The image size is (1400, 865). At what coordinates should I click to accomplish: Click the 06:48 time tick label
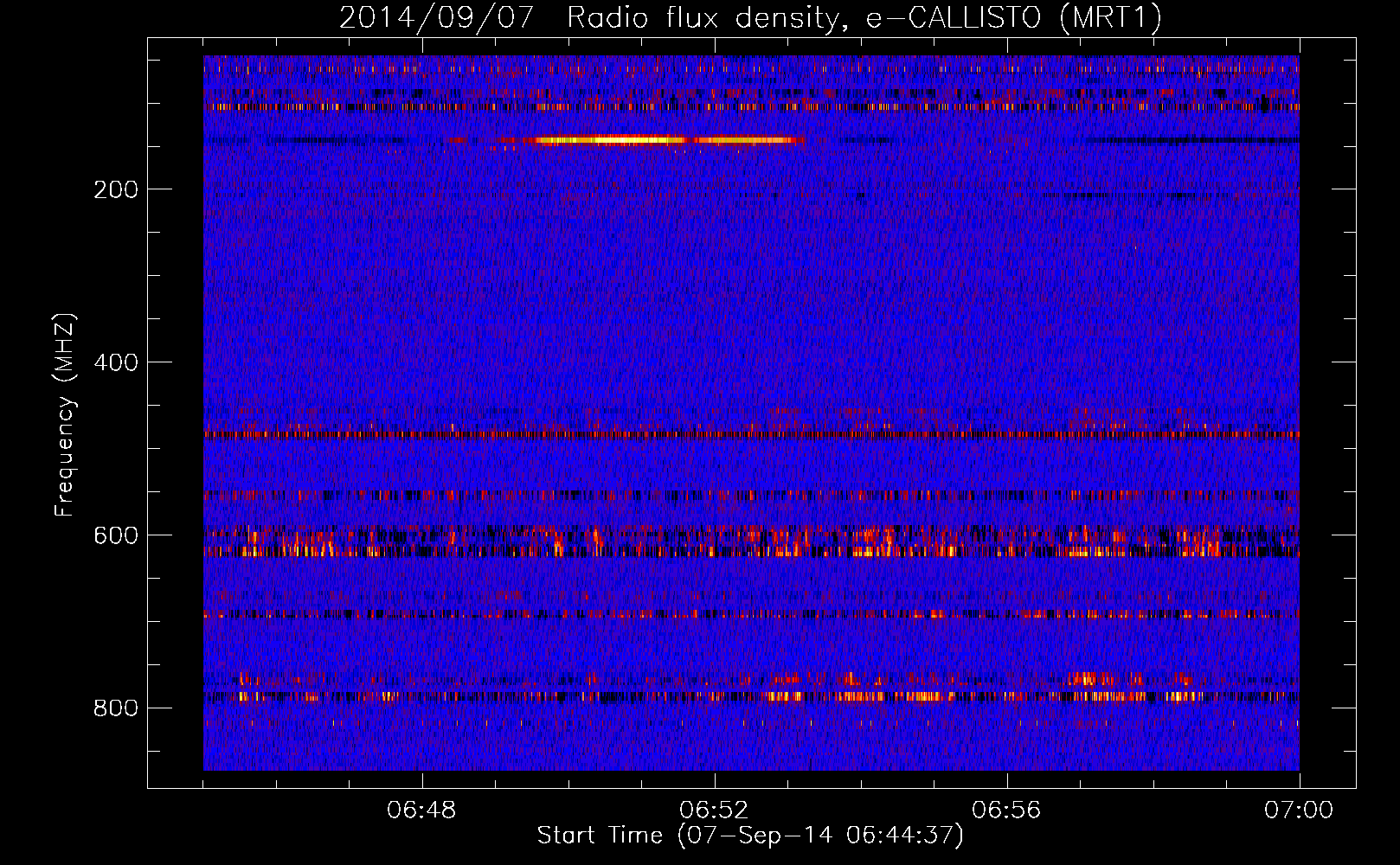[x=421, y=811]
